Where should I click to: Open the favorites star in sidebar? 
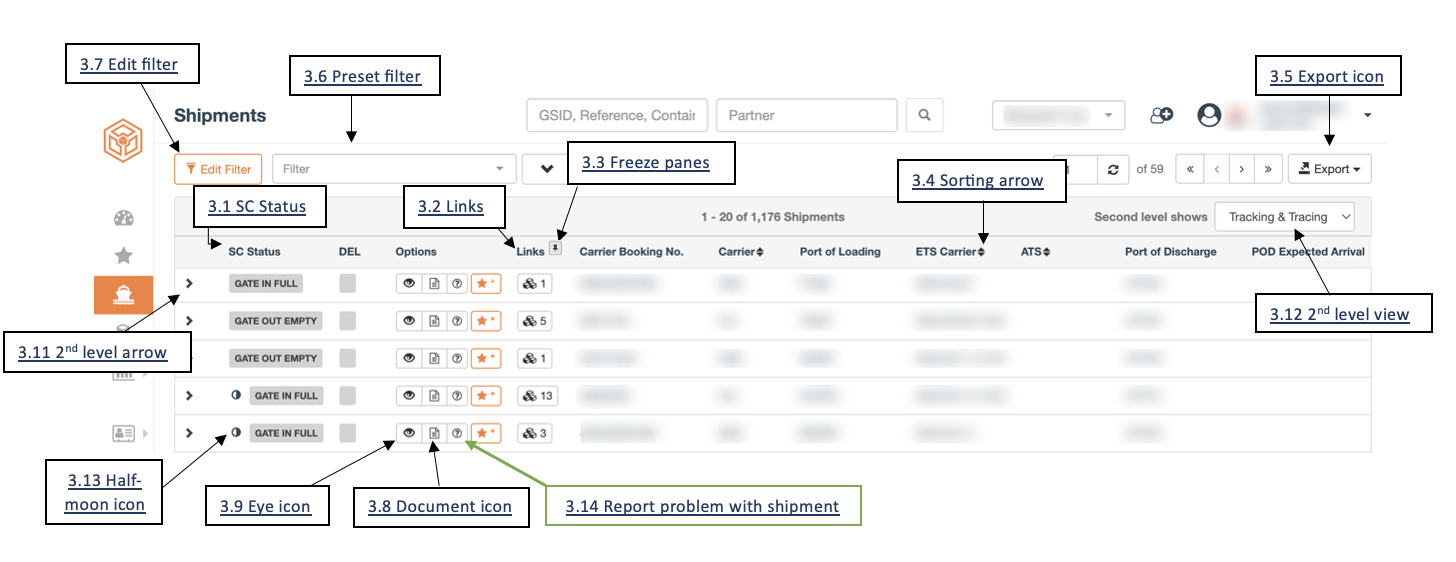click(x=124, y=255)
